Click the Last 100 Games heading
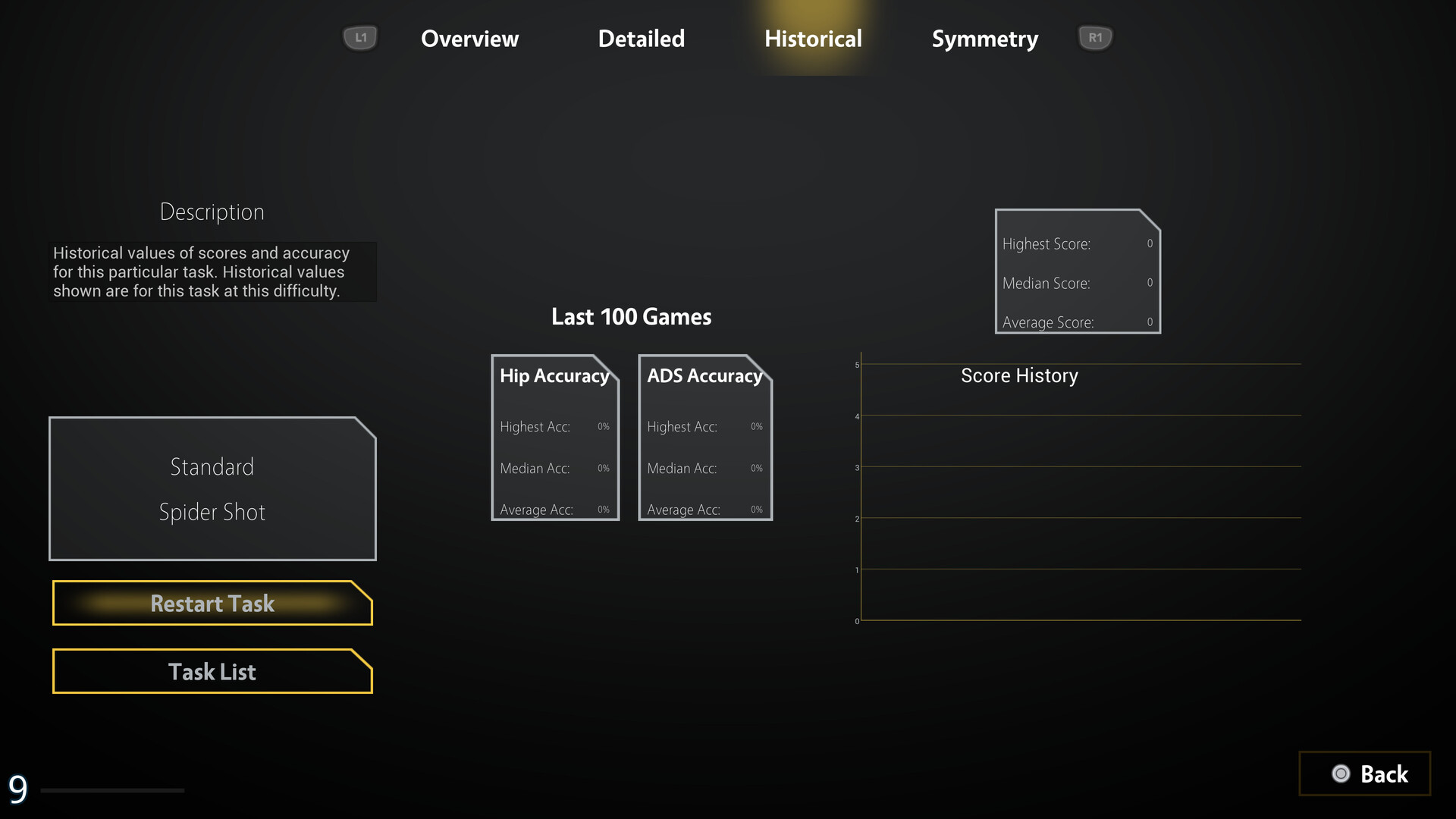The image size is (1456, 819). click(x=631, y=317)
